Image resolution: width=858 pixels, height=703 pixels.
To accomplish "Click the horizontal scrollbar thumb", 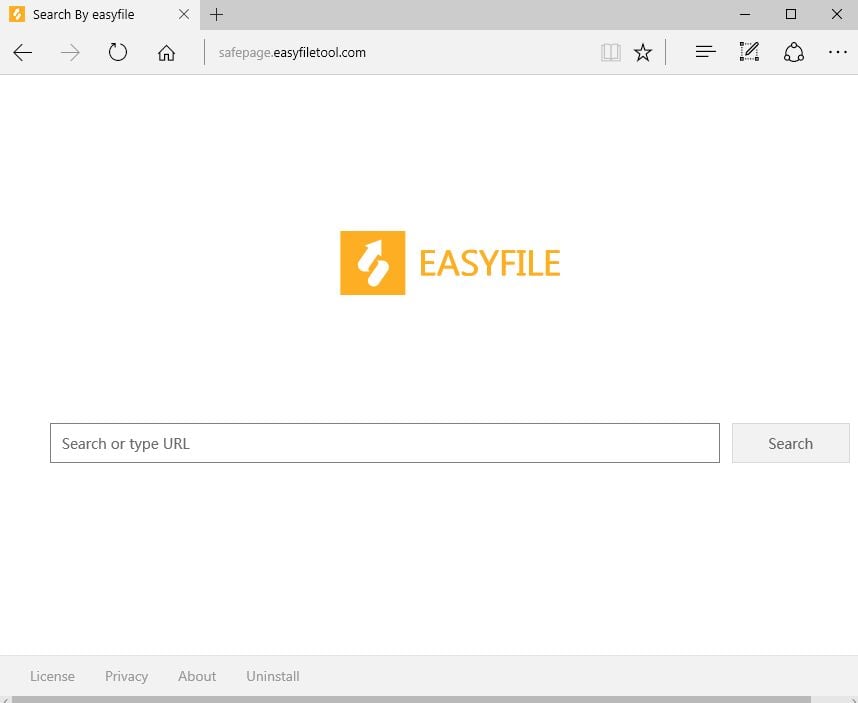I will point(411,699).
